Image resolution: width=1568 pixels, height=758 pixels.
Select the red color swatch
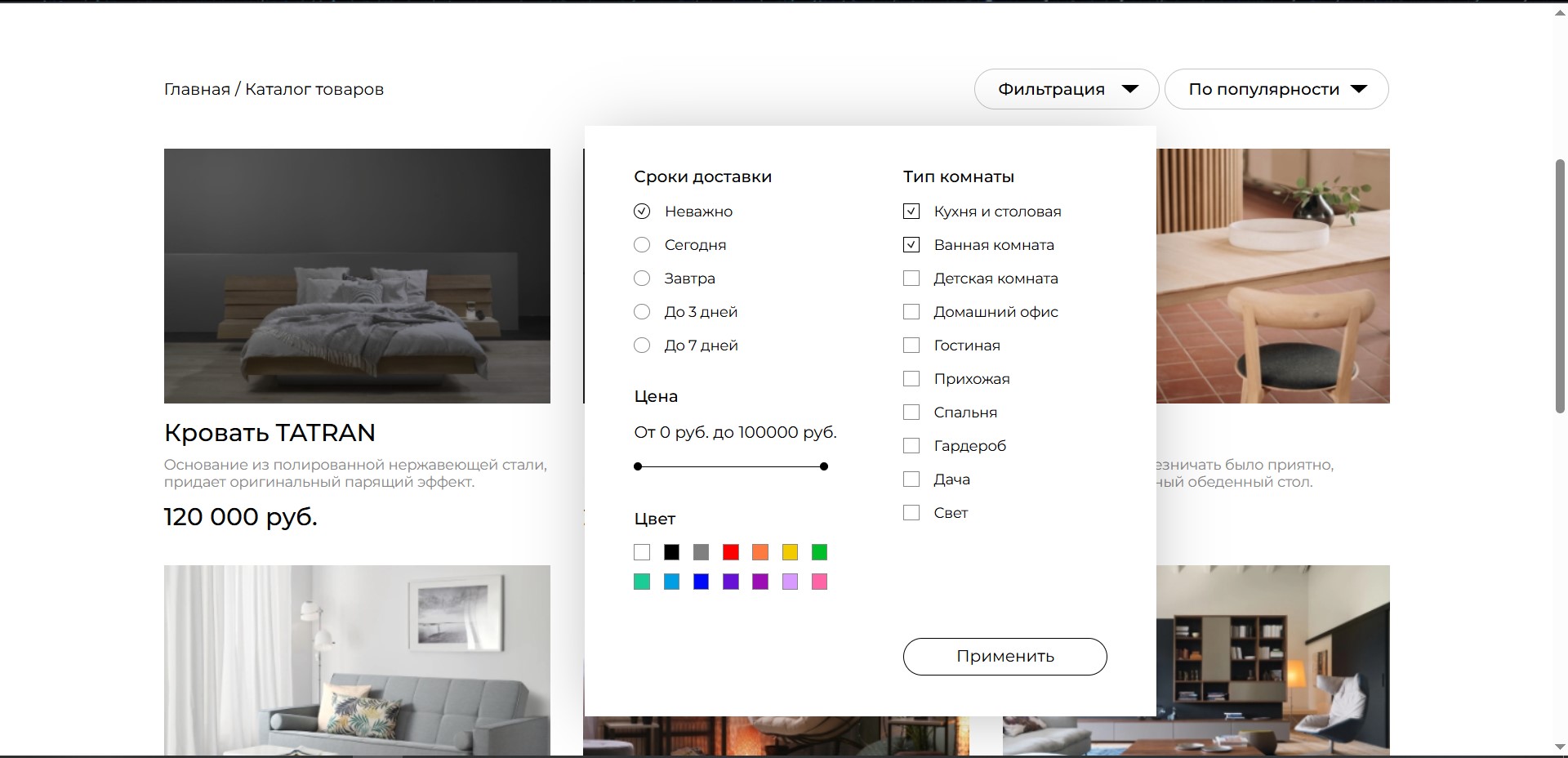[x=731, y=552]
